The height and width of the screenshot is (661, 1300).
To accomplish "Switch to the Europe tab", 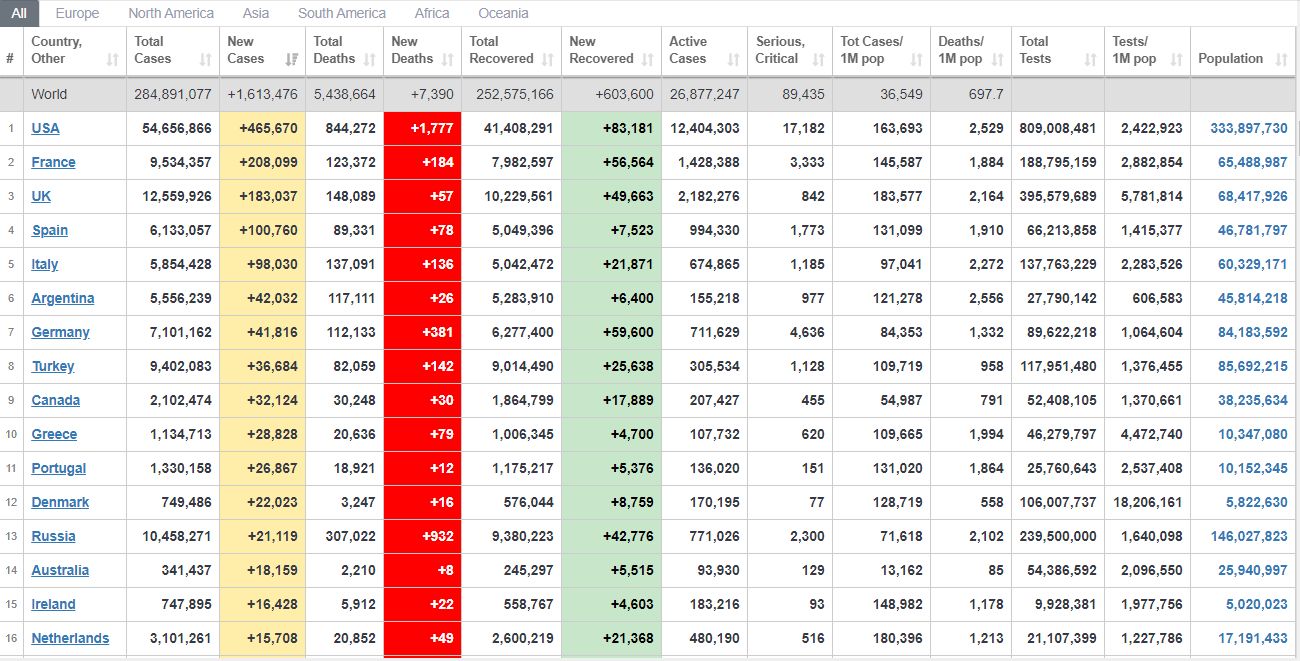I will pos(77,13).
